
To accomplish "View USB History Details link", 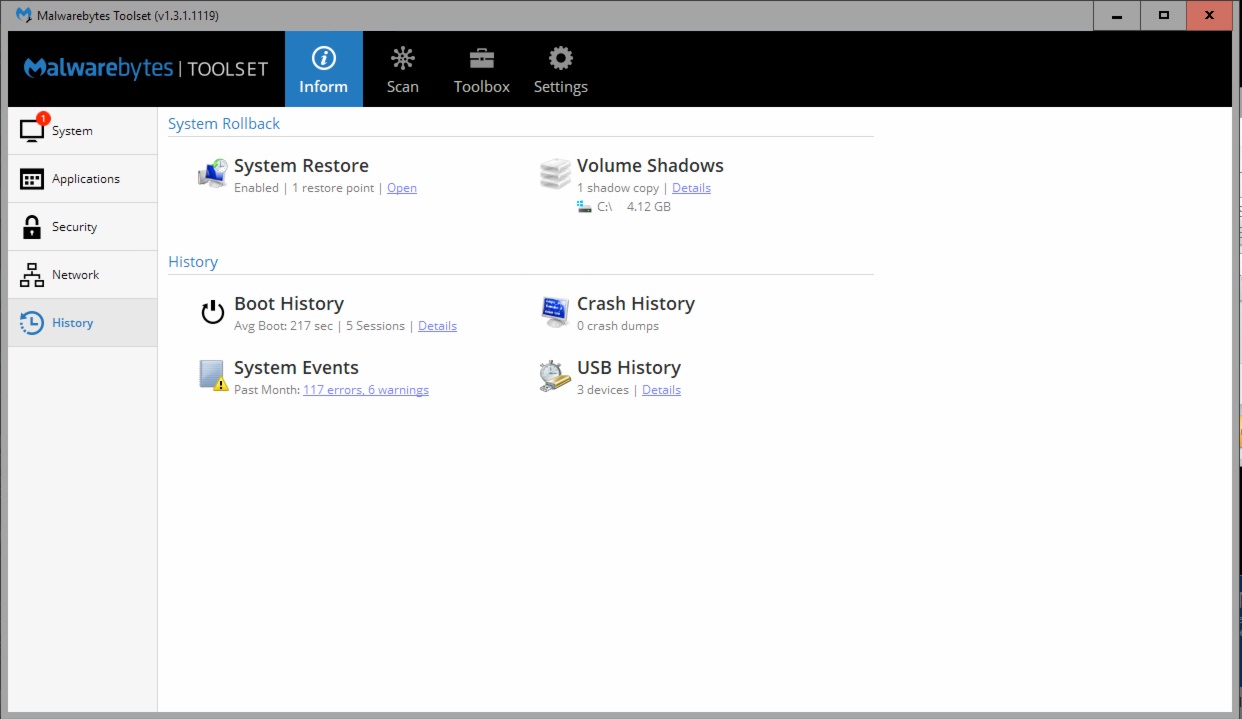I will click(x=661, y=390).
